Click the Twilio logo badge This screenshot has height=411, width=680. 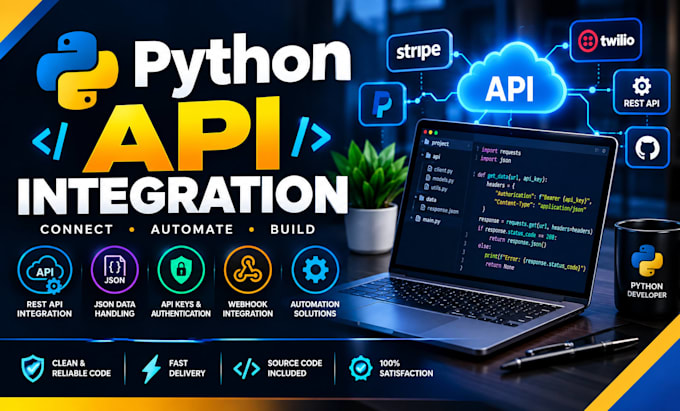pos(606,40)
